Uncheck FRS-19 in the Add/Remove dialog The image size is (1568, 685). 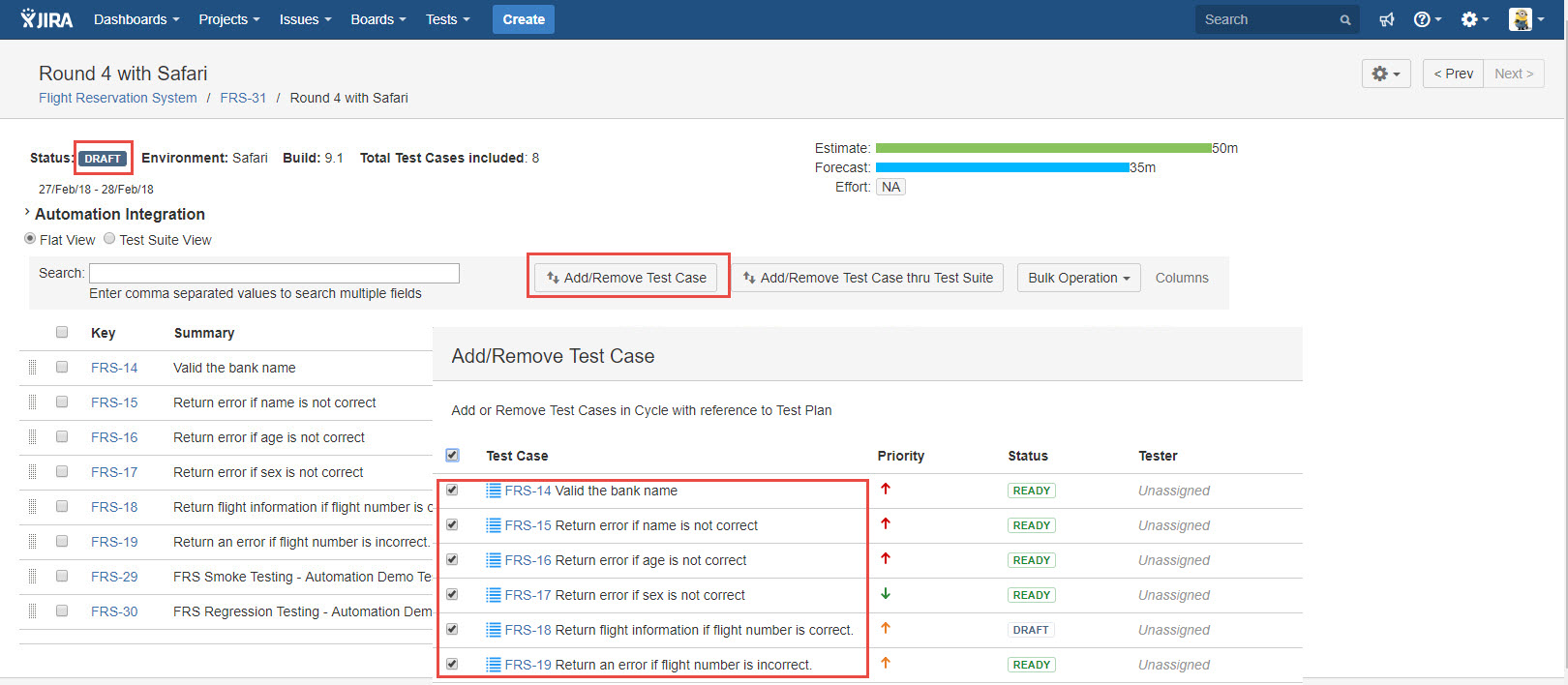click(x=452, y=664)
